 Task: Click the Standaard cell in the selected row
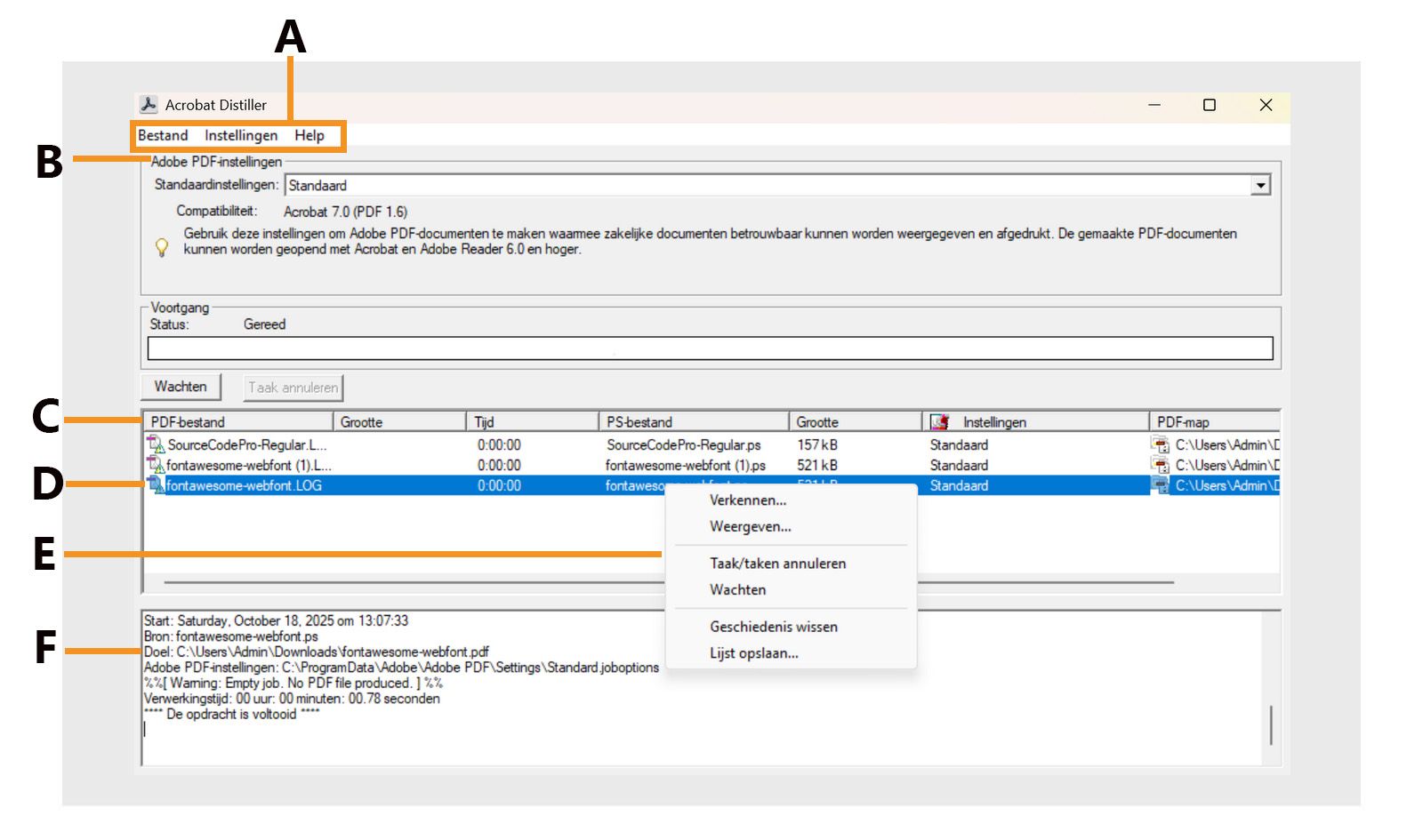click(959, 485)
